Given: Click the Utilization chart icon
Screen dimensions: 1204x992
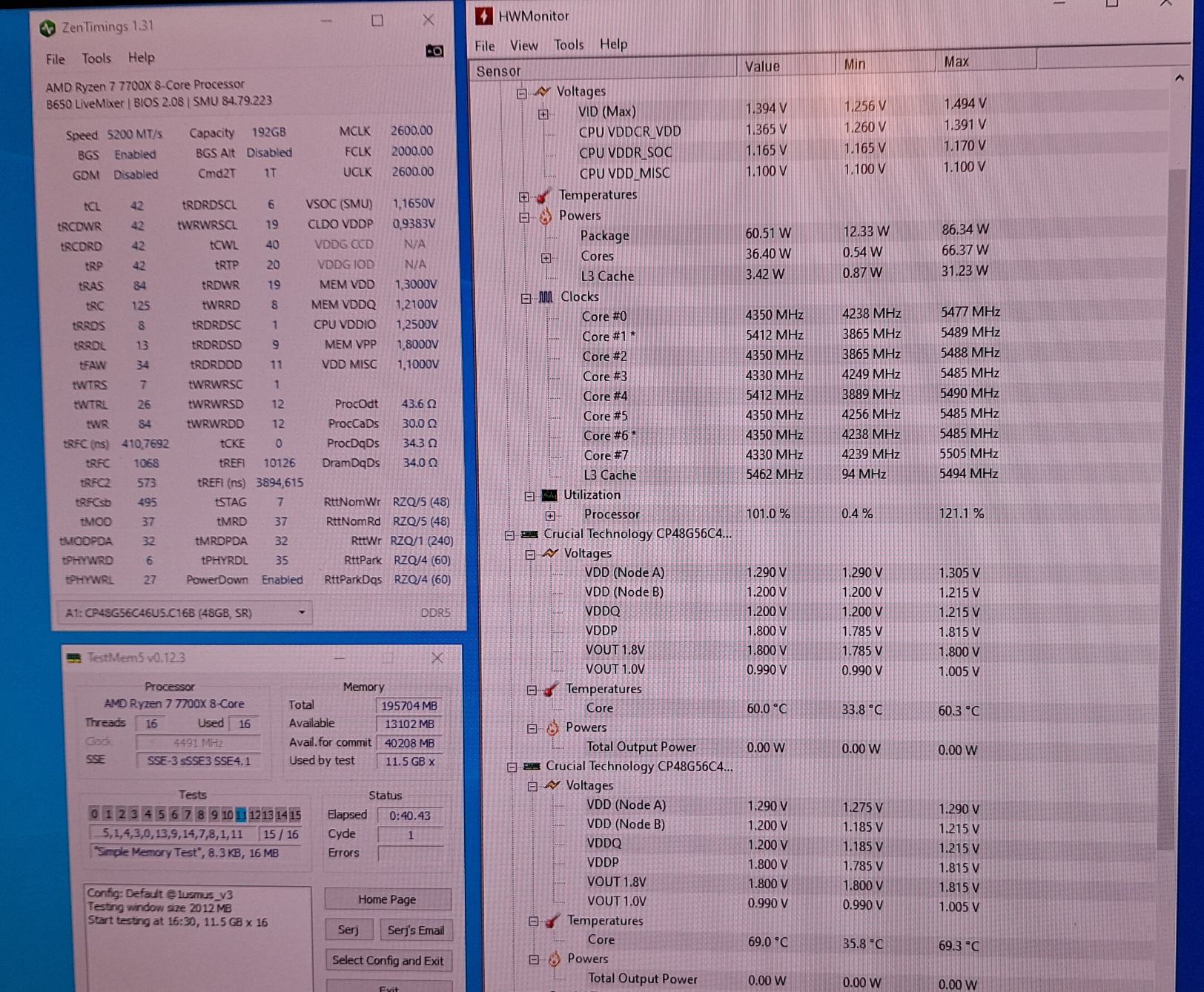Looking at the screenshot, I should [549, 495].
